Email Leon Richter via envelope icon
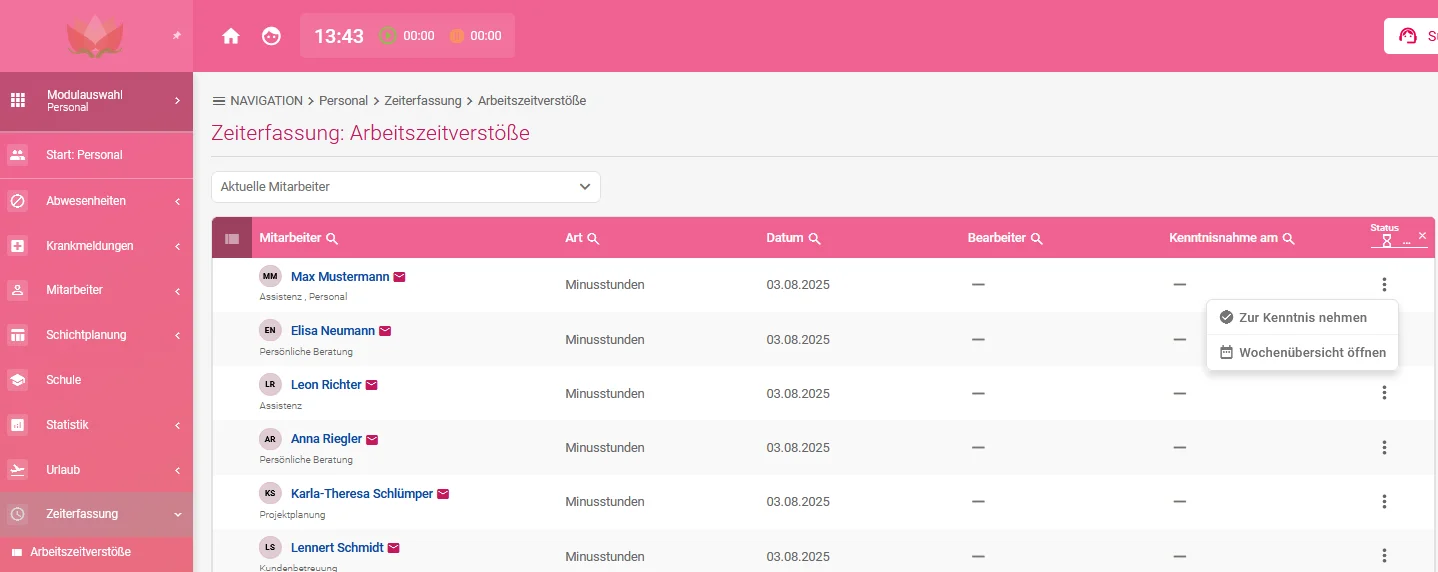1438x572 pixels. coord(372,385)
